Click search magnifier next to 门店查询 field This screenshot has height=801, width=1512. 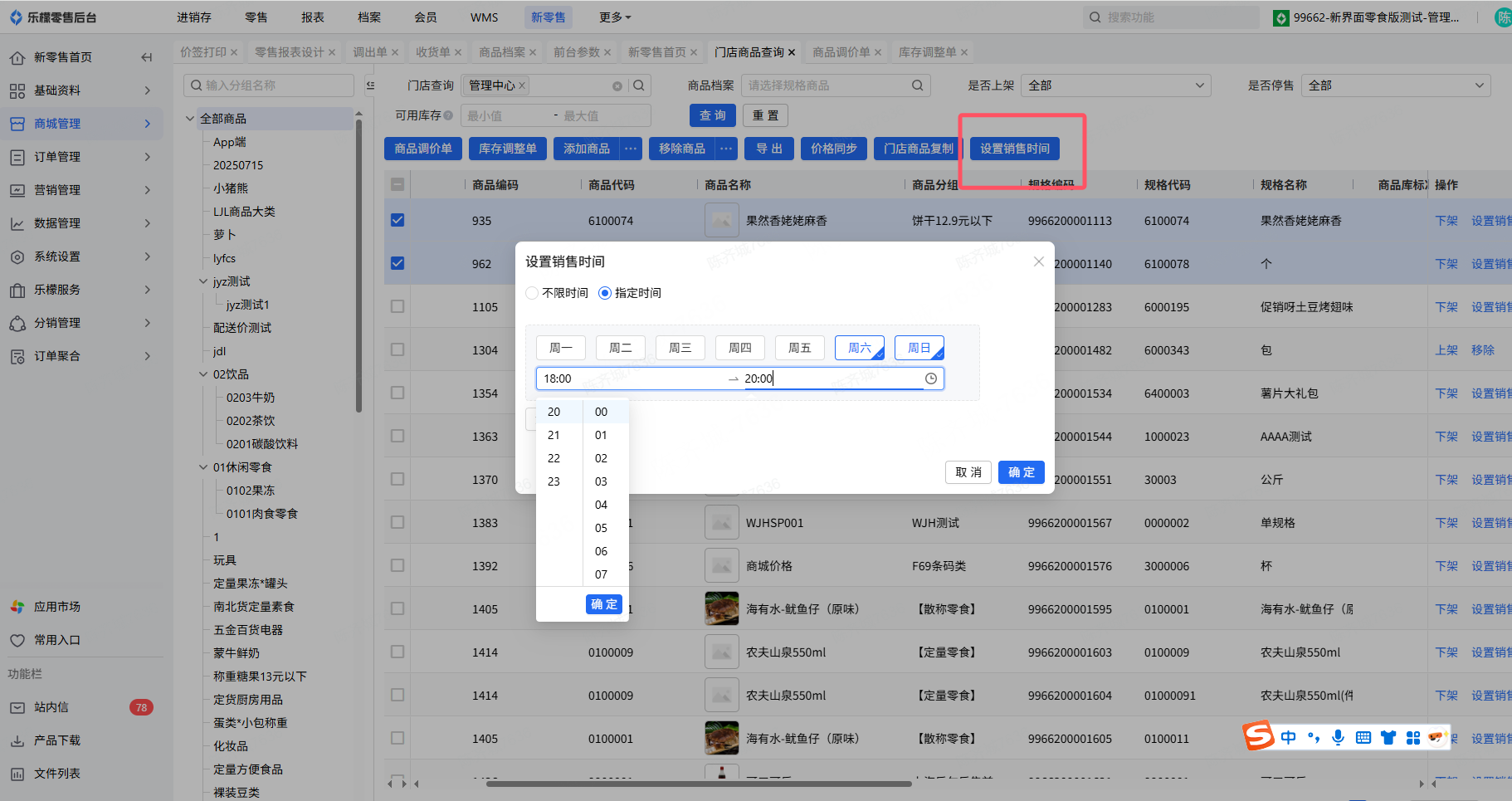tap(638, 85)
